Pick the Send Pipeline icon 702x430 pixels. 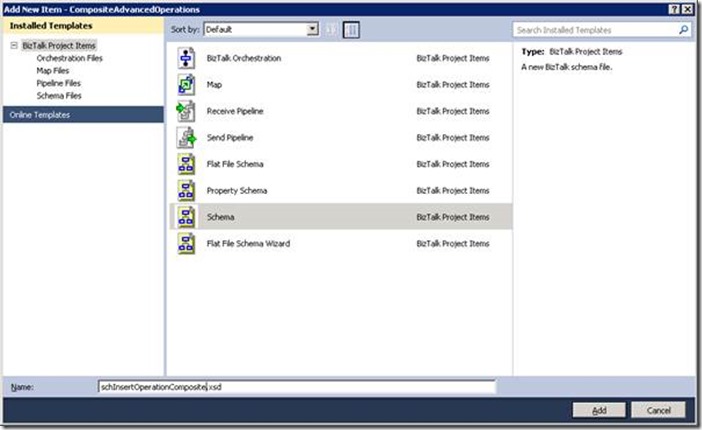coord(186,138)
